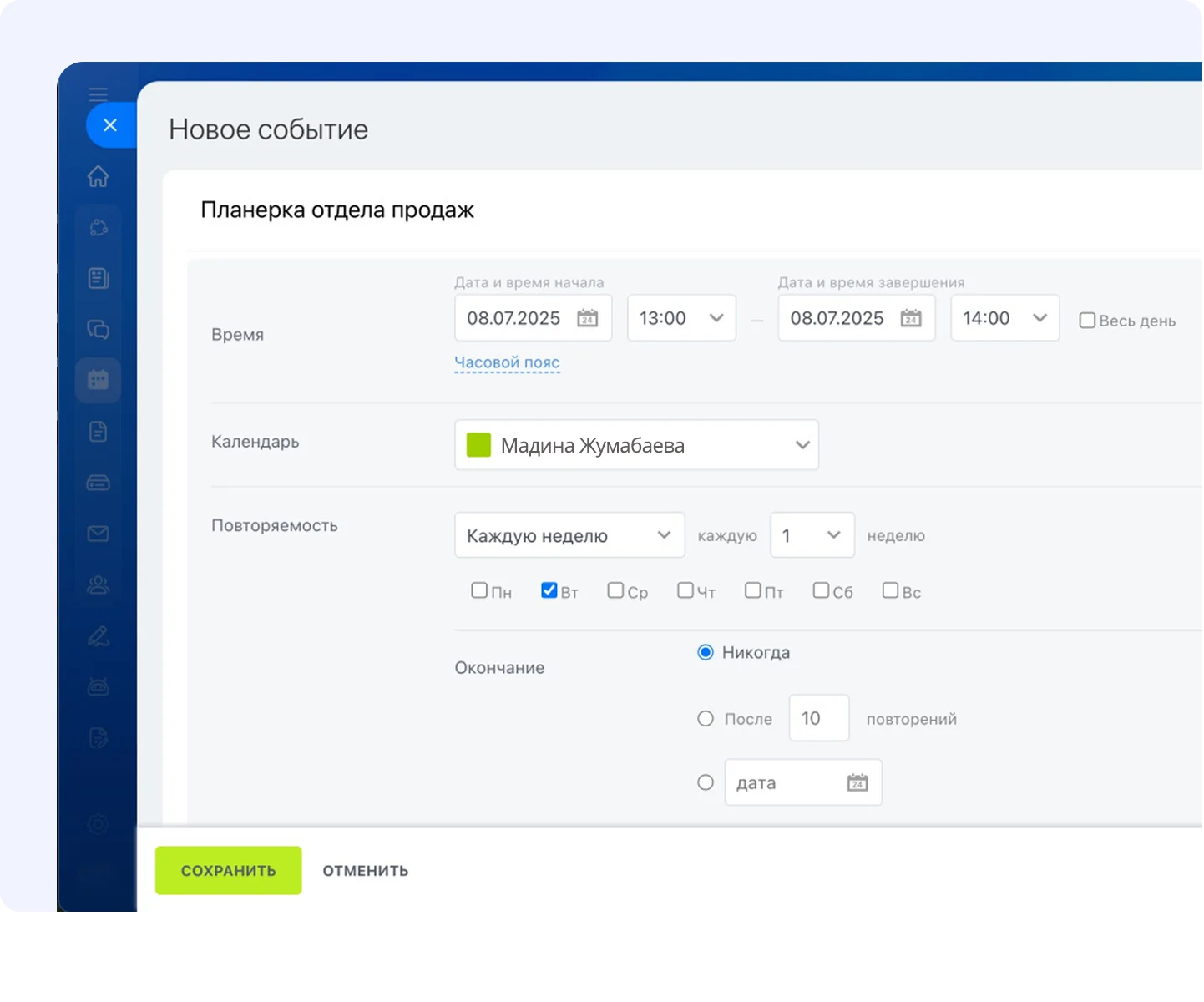
Task: Click the repetitions count field showing 10
Action: [819, 718]
